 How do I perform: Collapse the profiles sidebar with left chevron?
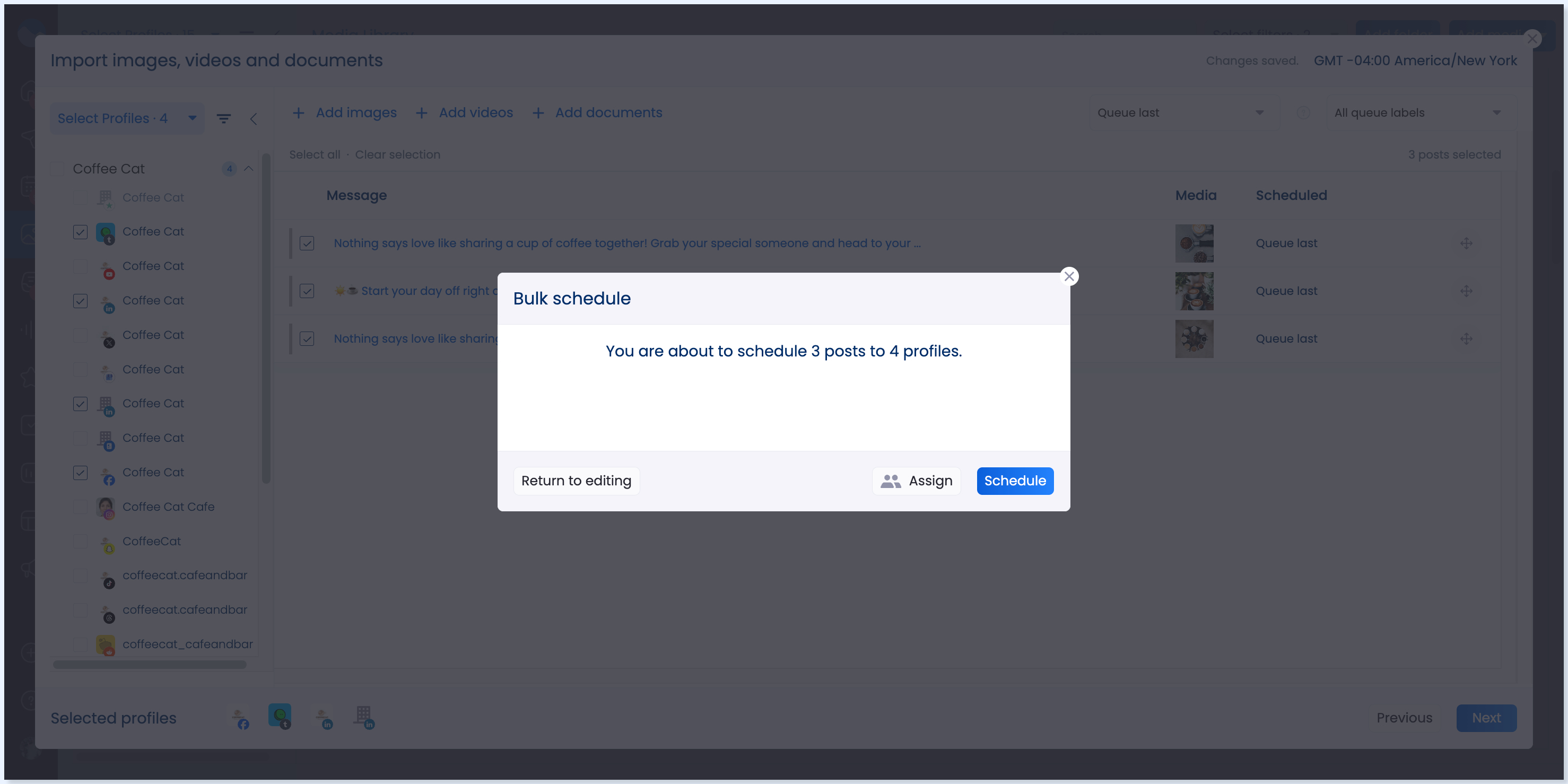tap(253, 119)
